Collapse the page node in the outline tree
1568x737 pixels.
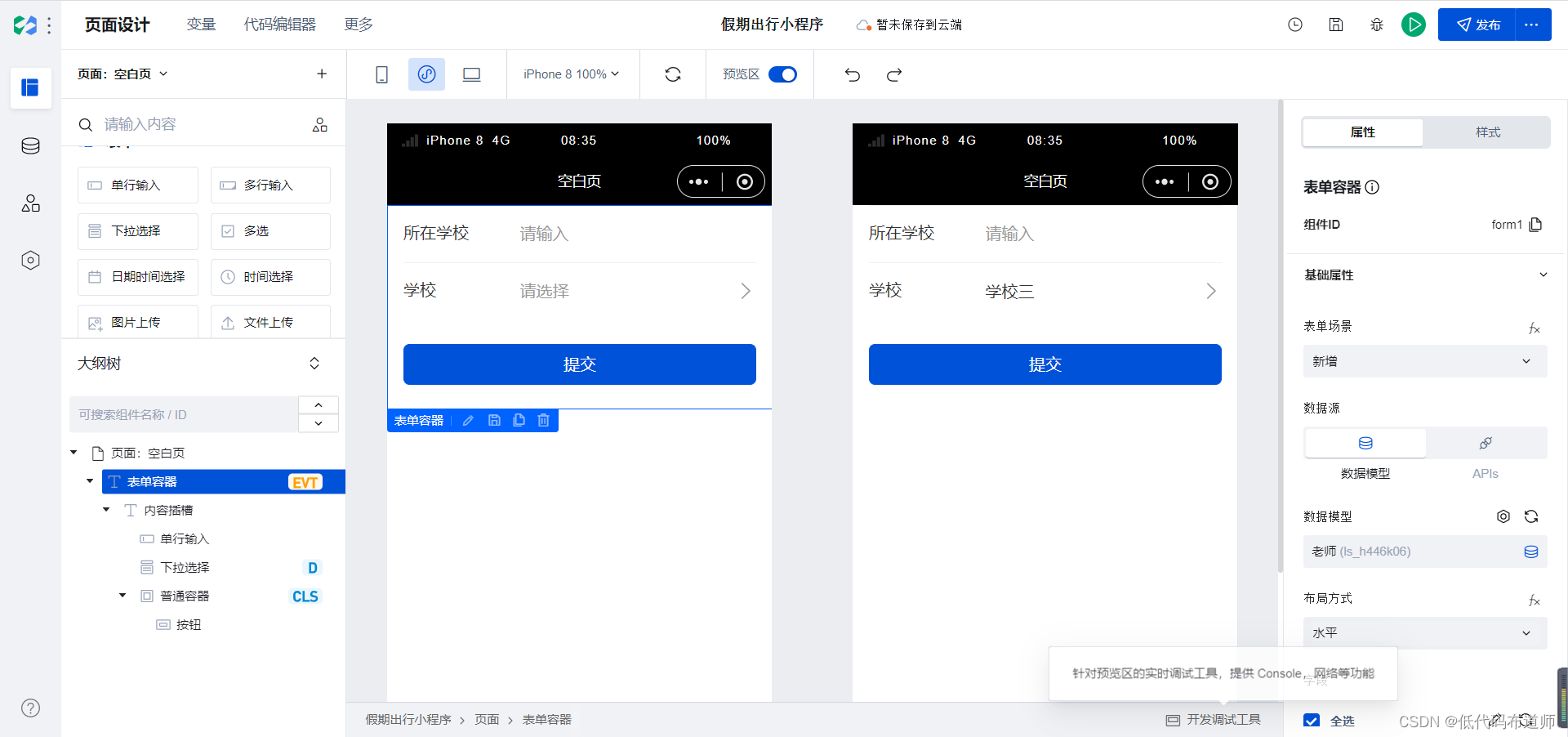coord(74,453)
